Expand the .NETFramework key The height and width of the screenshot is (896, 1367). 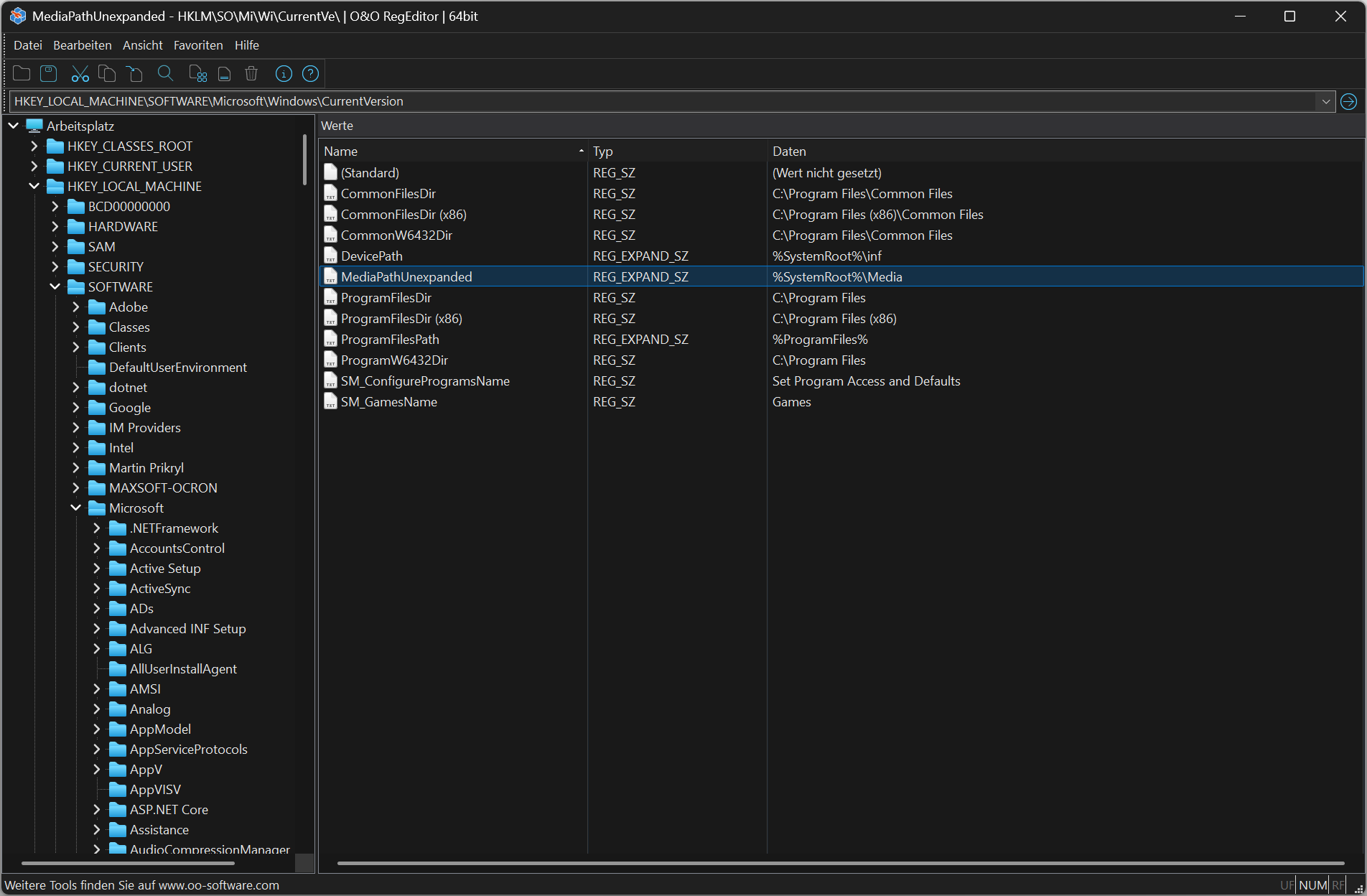click(x=97, y=528)
